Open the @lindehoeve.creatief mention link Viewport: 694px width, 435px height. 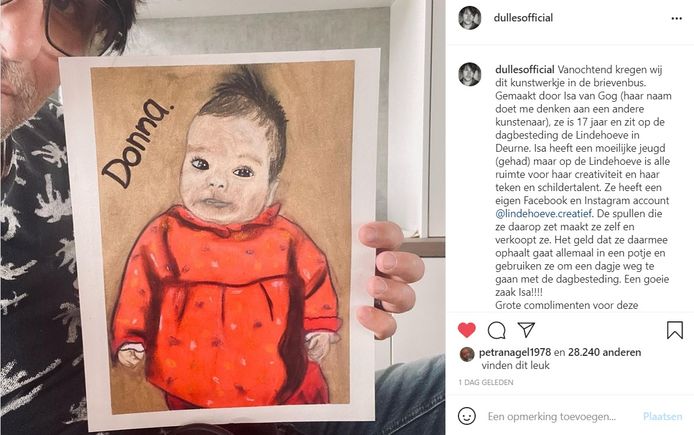coord(544,214)
